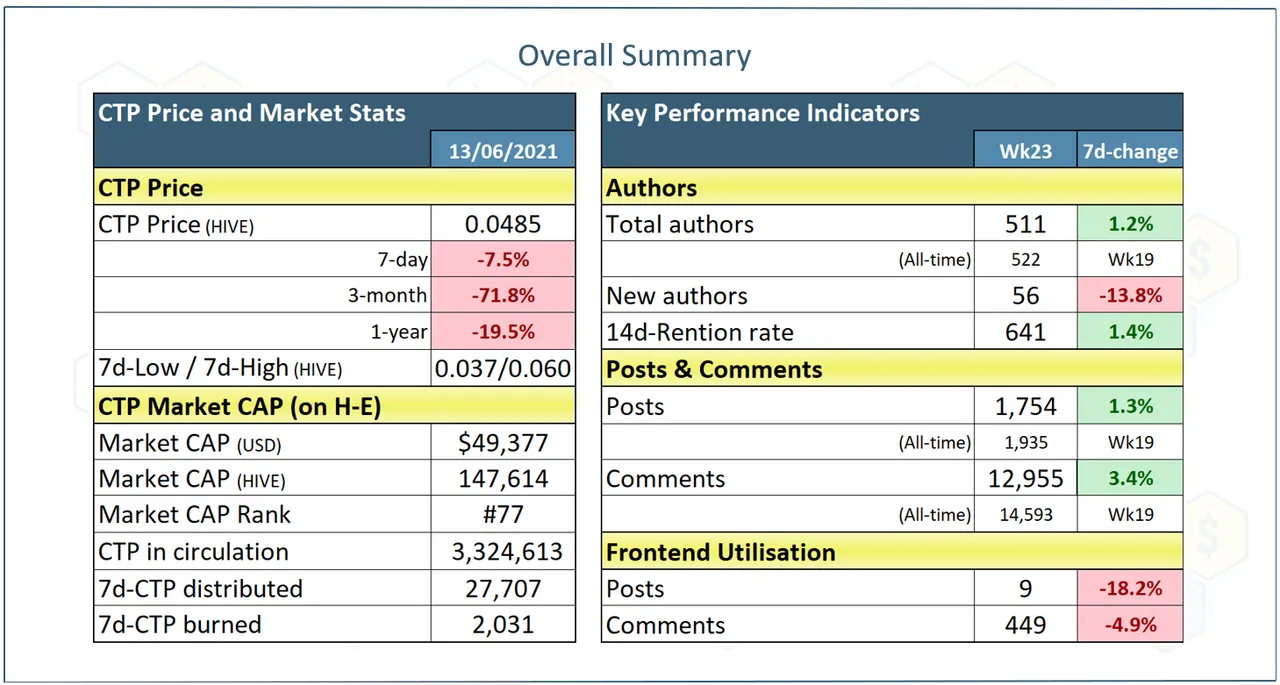Click the 'Key Performance Indicators' header
This screenshot has height=685, width=1280.
(762, 112)
